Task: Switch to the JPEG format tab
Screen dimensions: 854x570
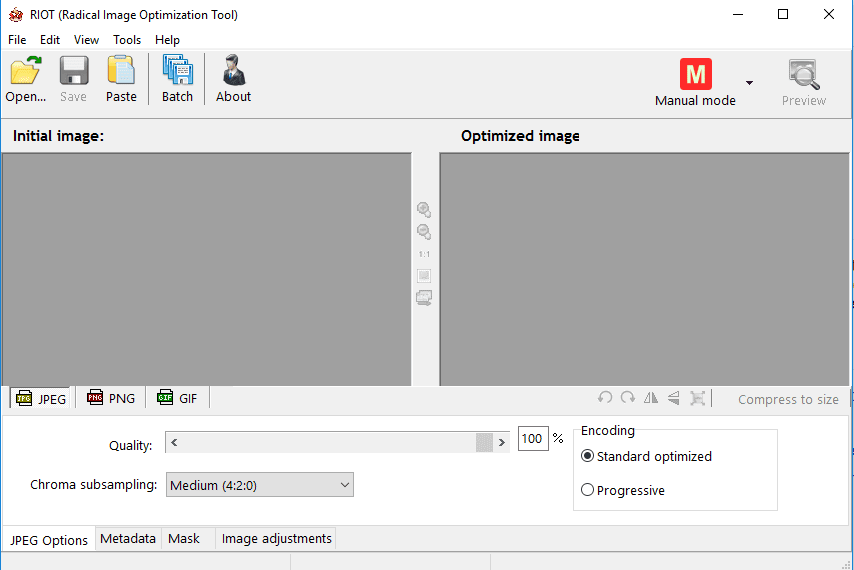Action: pos(41,399)
